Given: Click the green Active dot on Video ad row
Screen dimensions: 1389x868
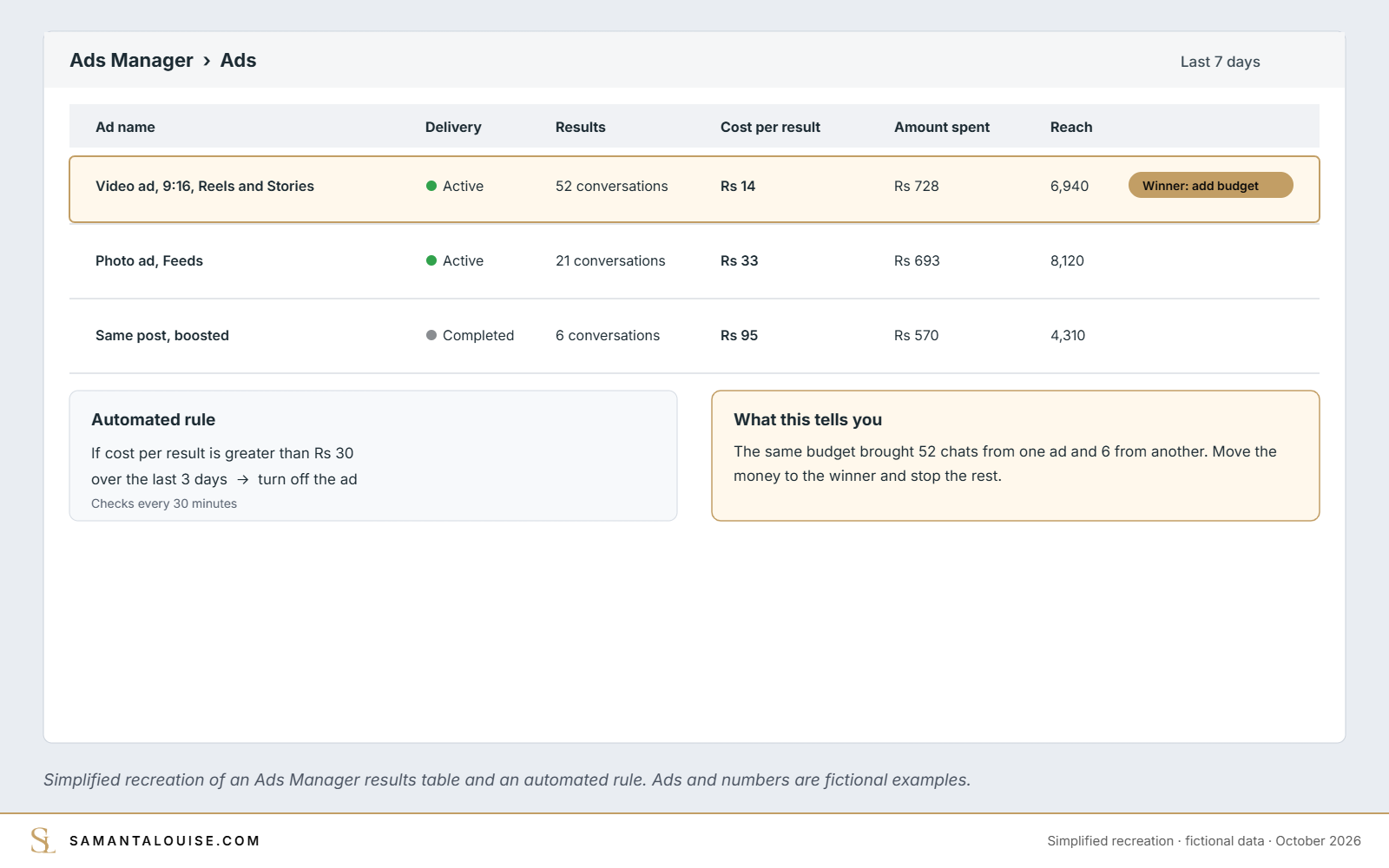Looking at the screenshot, I should [x=431, y=186].
